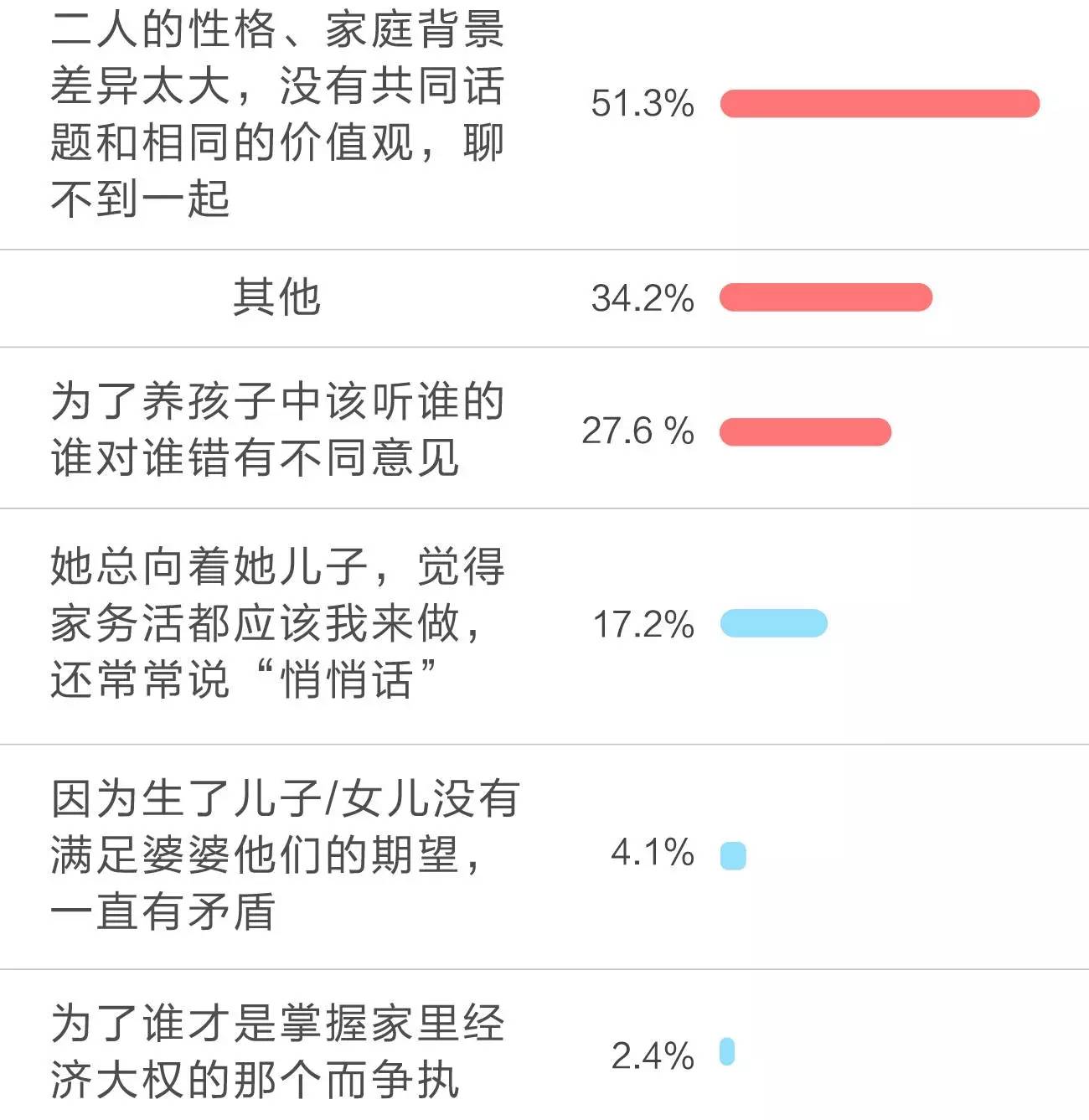This screenshot has width=1089, height=1120.
Task: Click the 17.2% percentage label
Action: tap(643, 625)
